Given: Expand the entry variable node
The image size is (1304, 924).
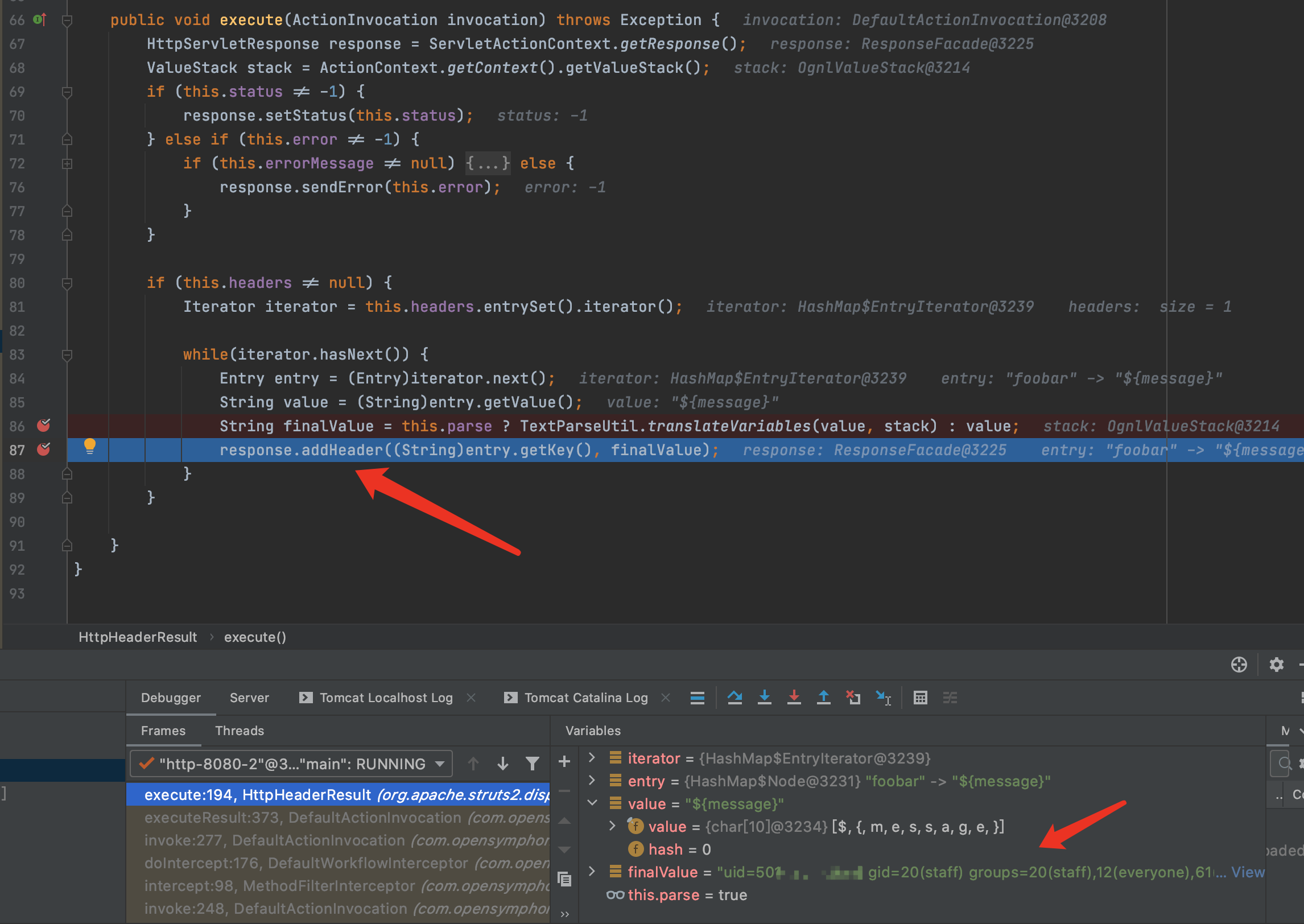Looking at the screenshot, I should click(592, 780).
